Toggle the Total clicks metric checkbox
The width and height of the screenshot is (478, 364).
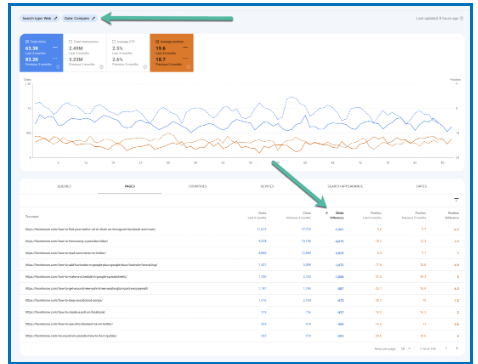pos(27,42)
